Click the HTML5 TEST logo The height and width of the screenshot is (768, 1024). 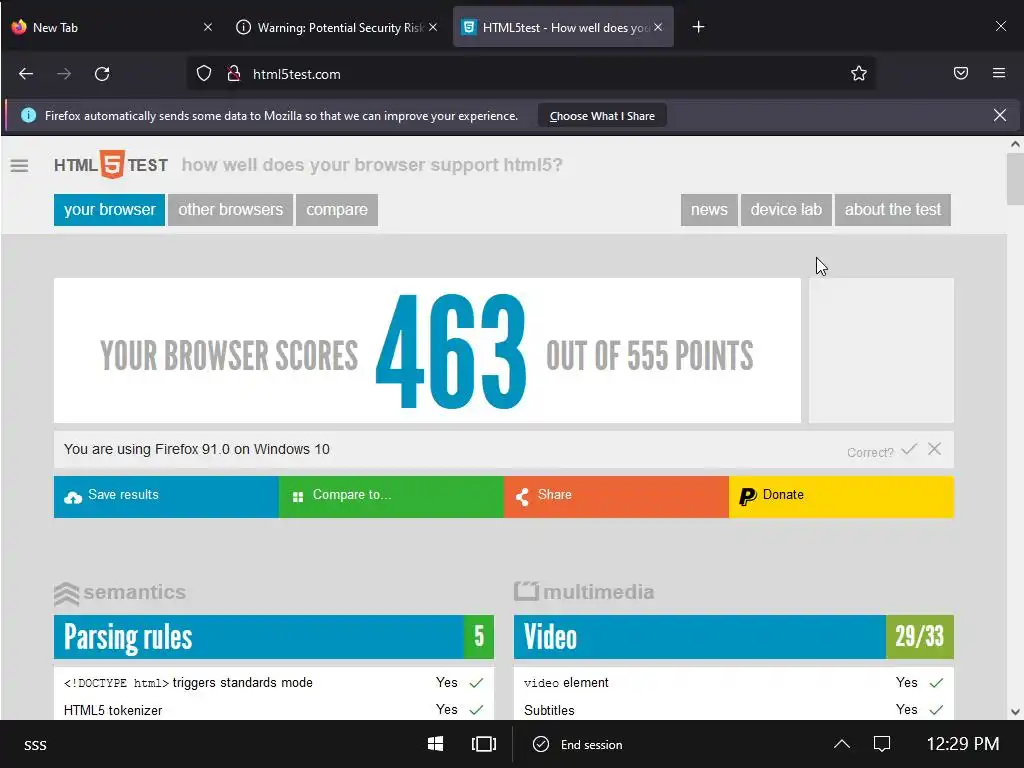click(x=111, y=165)
